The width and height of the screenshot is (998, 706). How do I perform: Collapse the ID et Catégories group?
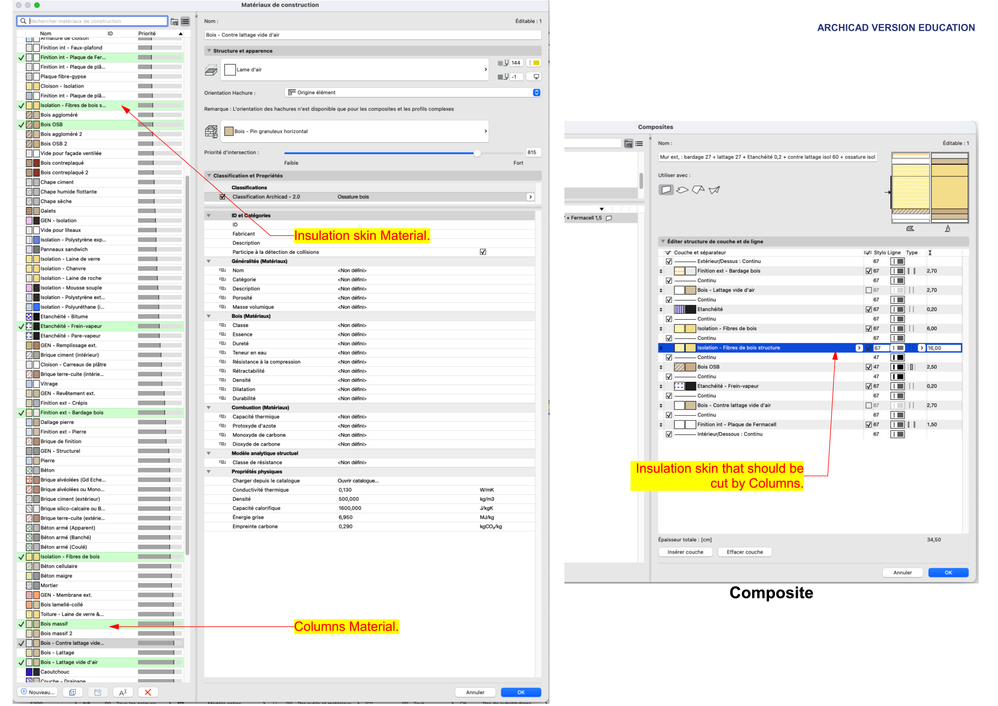click(x=209, y=216)
